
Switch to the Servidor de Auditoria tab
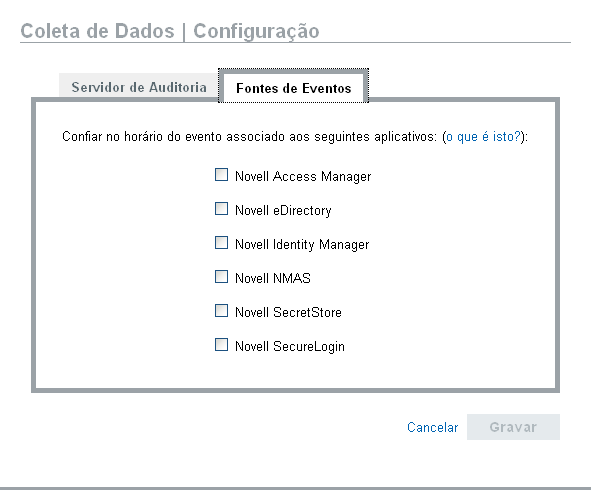(x=139, y=87)
